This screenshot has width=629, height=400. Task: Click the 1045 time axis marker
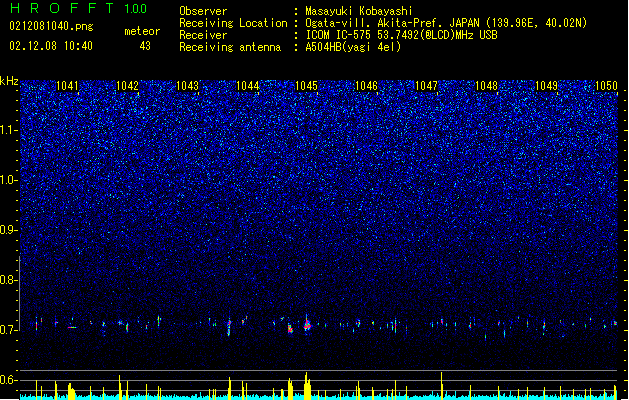coord(306,86)
